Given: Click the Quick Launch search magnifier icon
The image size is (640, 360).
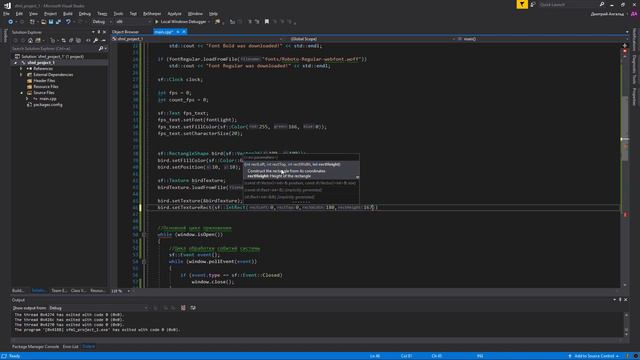Looking at the screenshot, I should [x=602, y=4].
